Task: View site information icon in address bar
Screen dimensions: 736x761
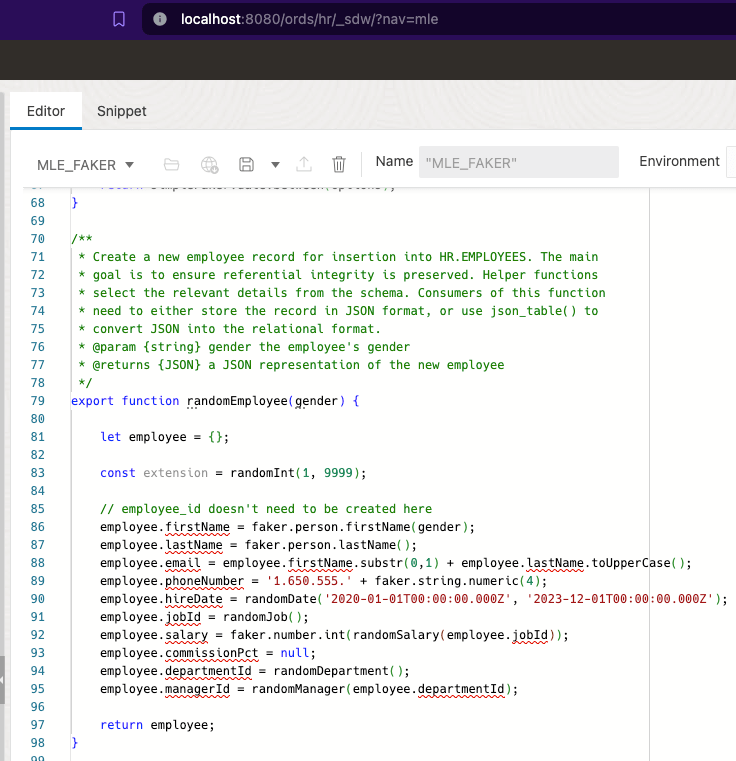Action: pos(160,19)
